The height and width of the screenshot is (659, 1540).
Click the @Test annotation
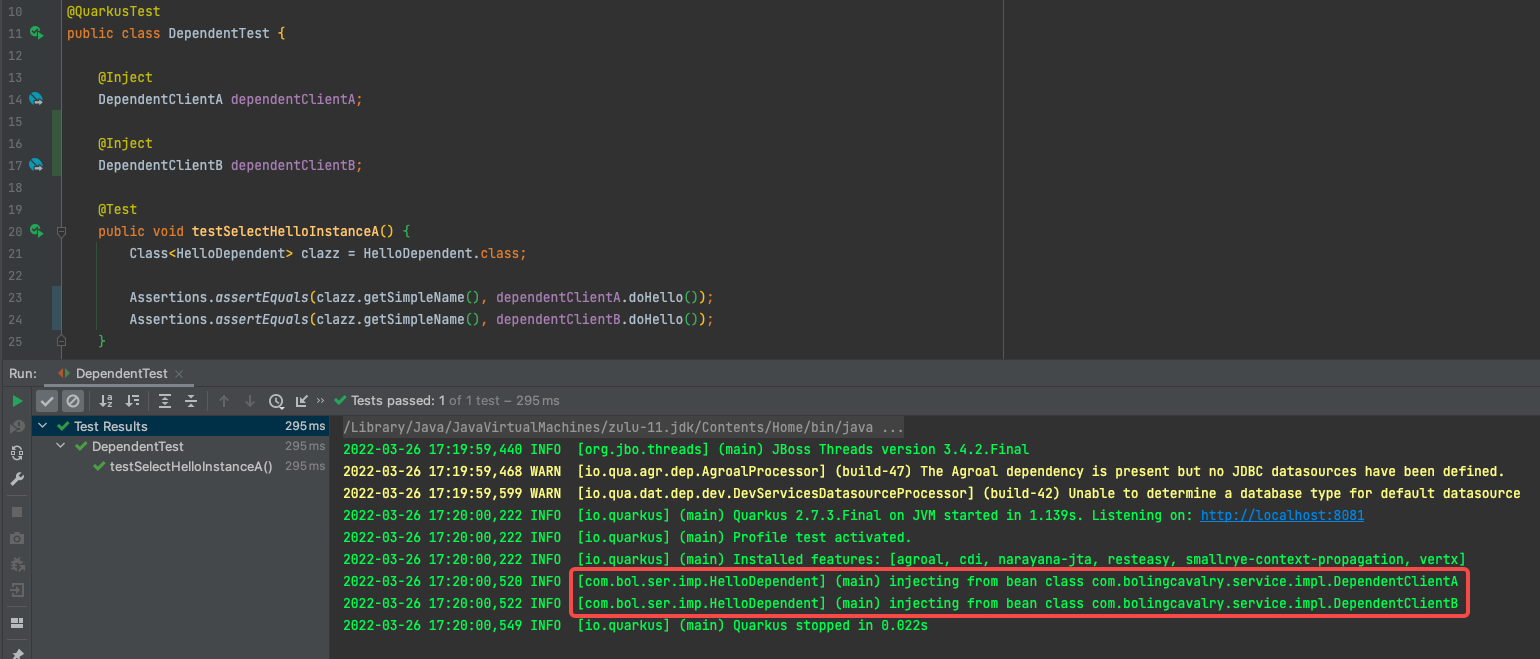pos(118,209)
